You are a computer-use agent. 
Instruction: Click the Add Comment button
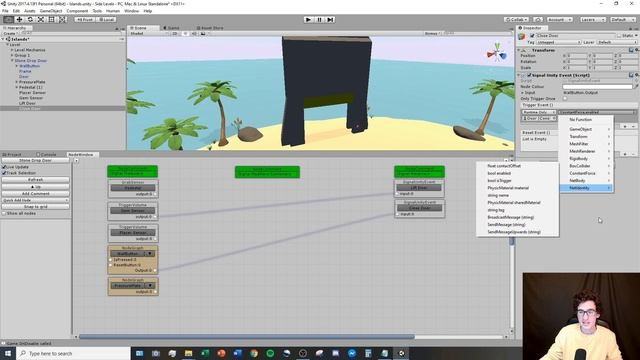(36, 193)
